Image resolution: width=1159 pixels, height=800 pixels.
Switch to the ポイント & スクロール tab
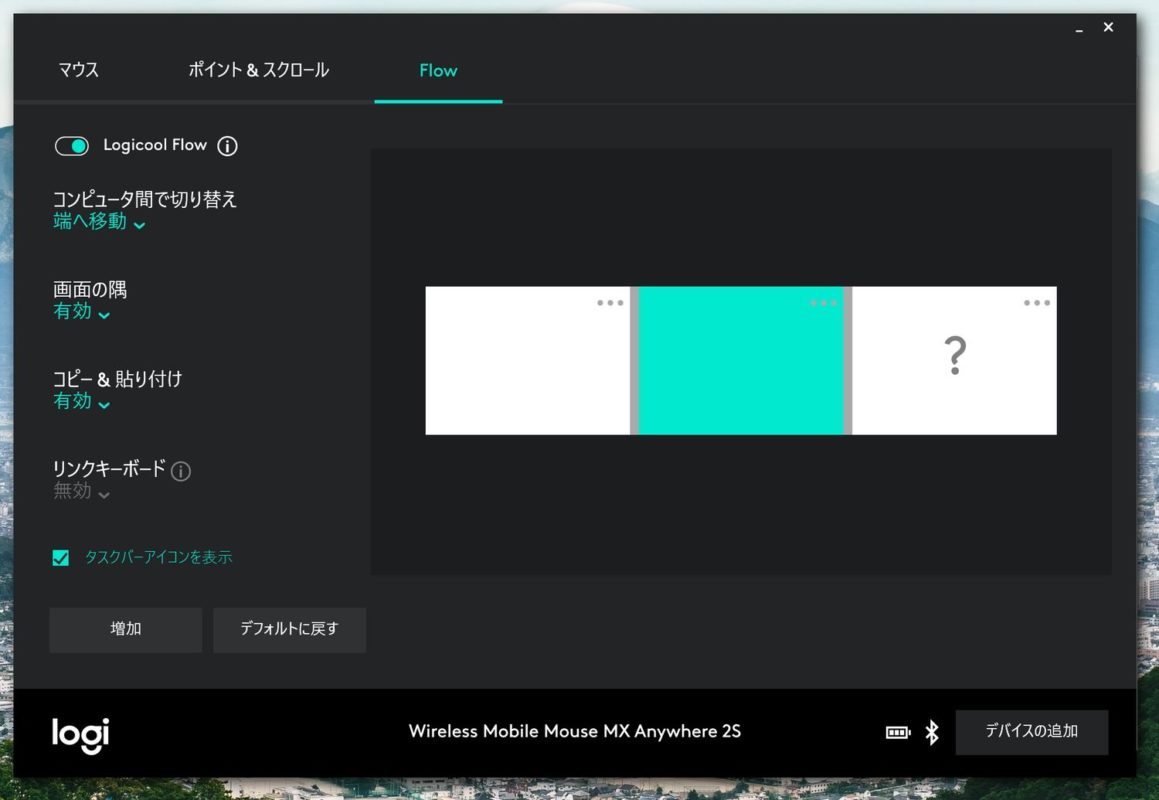coord(259,70)
